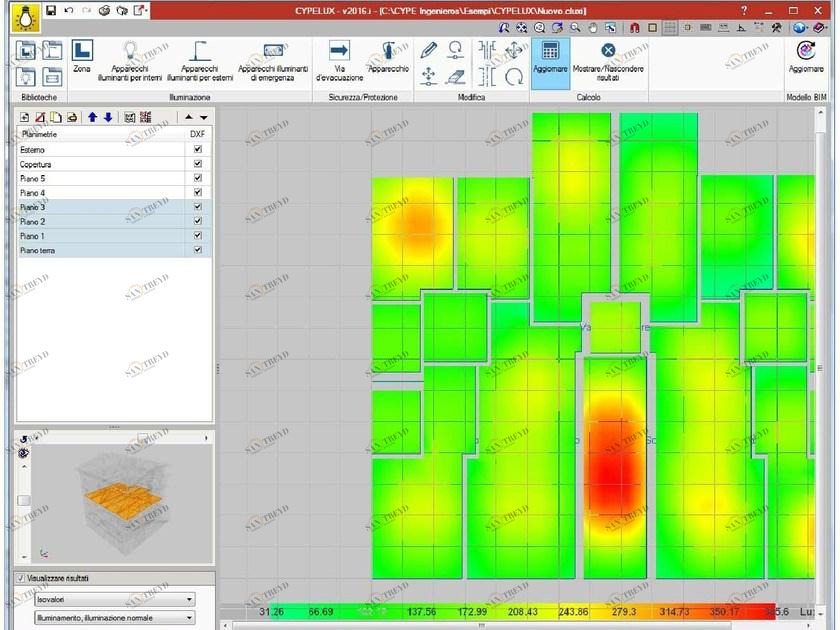Choose Apparecchi illuminanti per esterni tool
Screen dimensions: 840x630
(x=202, y=58)
